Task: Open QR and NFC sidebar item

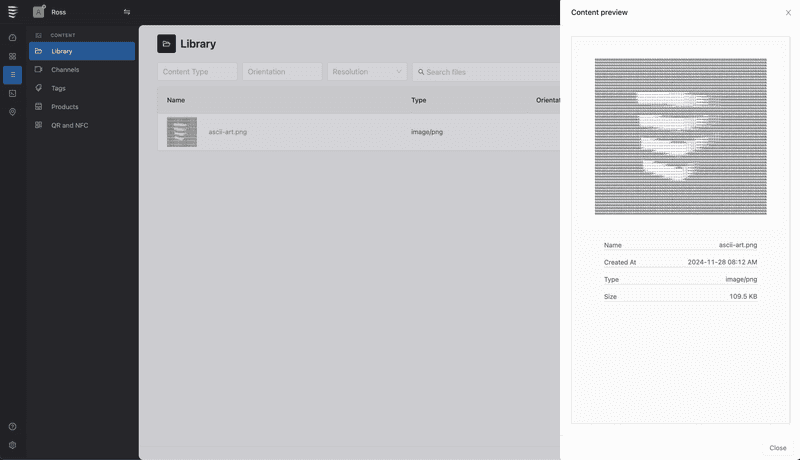Action: pyautogui.click(x=69, y=125)
